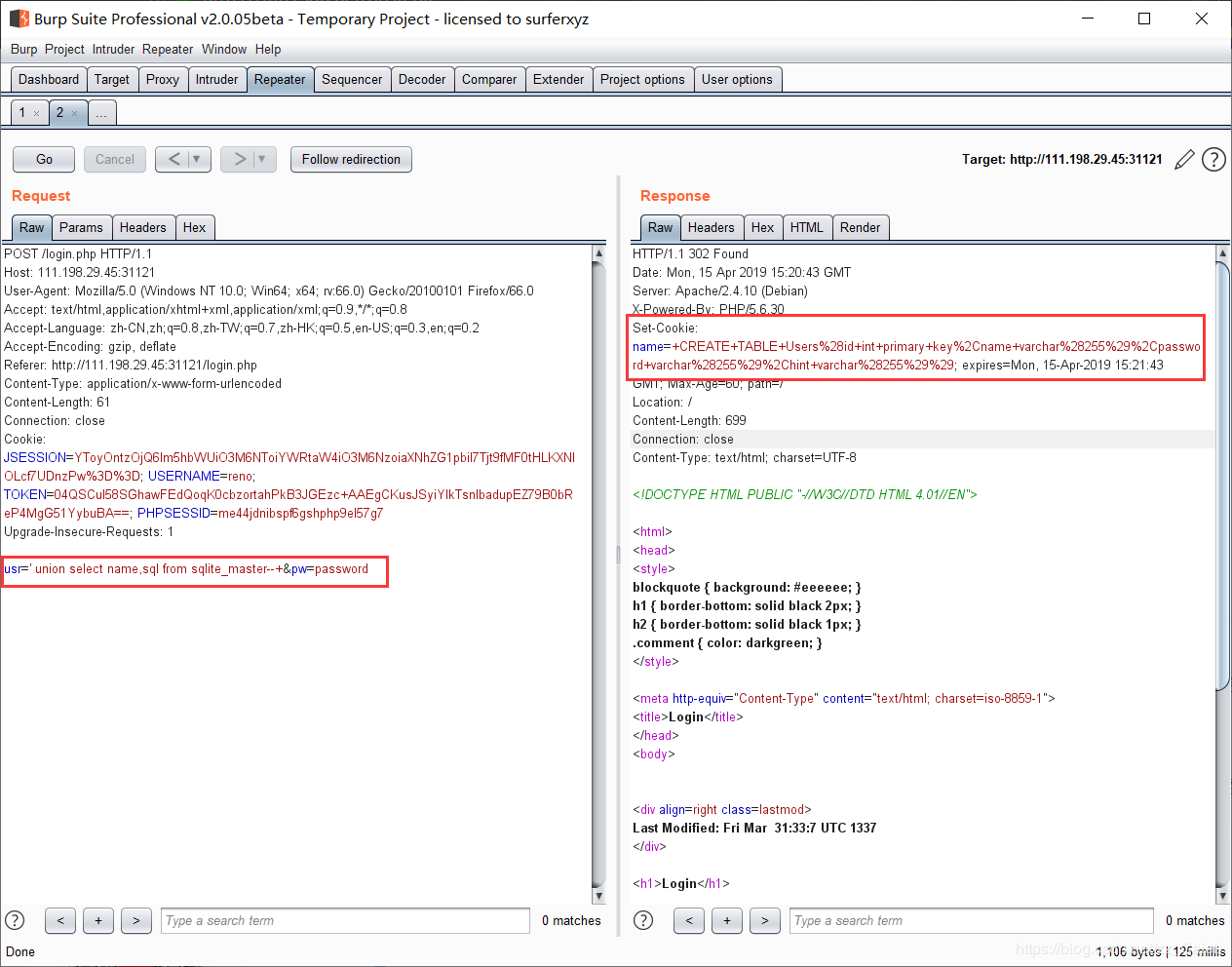Select request Params tab
This screenshot has height=967, width=1232.
[x=81, y=227]
